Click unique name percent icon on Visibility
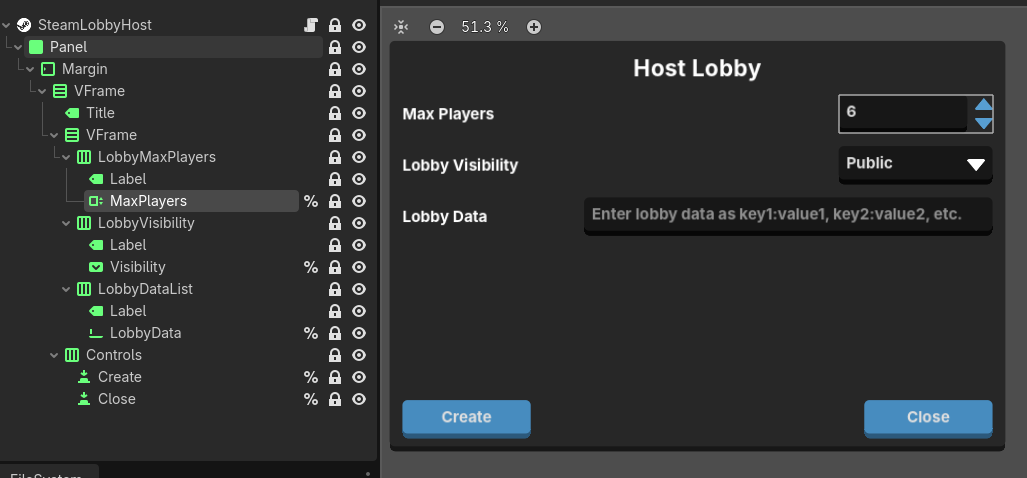The image size is (1027, 478). (311, 267)
